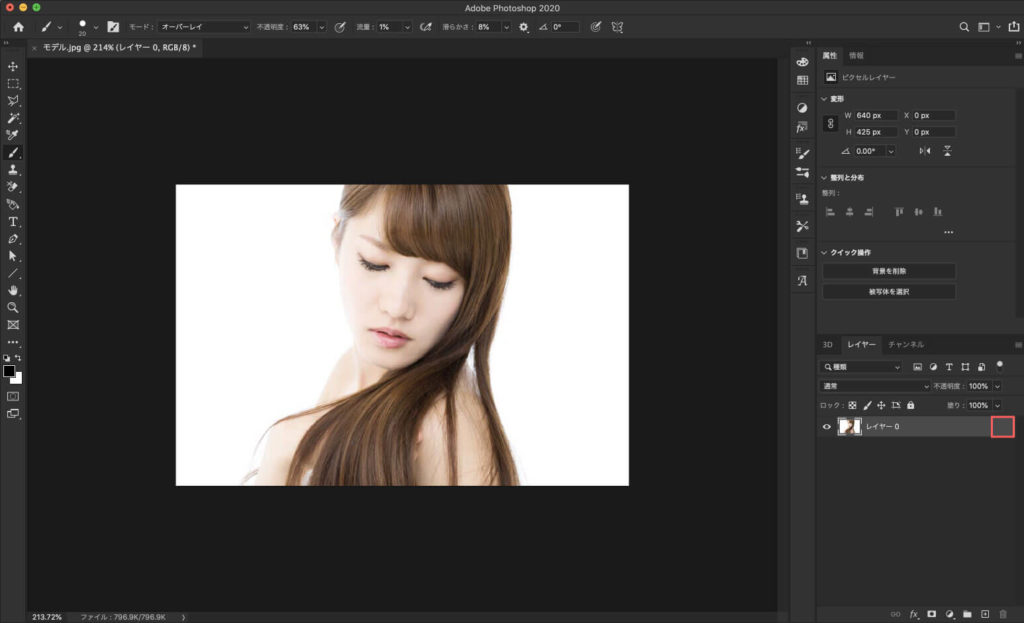Viewport: 1024px width, 623px height.
Task: Reset to default foreground and background colors
Action: [7, 358]
